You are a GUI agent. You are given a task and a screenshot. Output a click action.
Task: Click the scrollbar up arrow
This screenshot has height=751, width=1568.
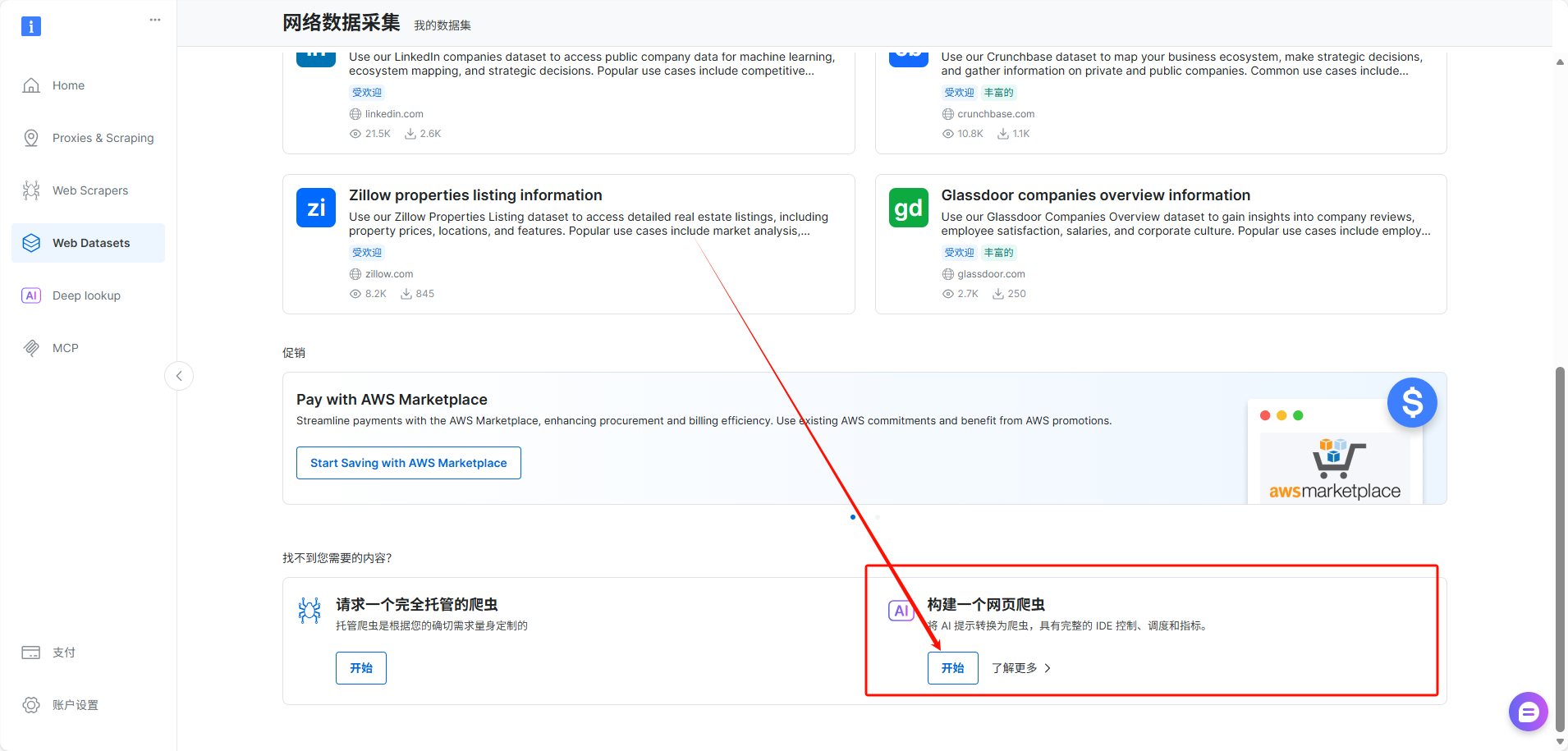pyautogui.click(x=1560, y=62)
